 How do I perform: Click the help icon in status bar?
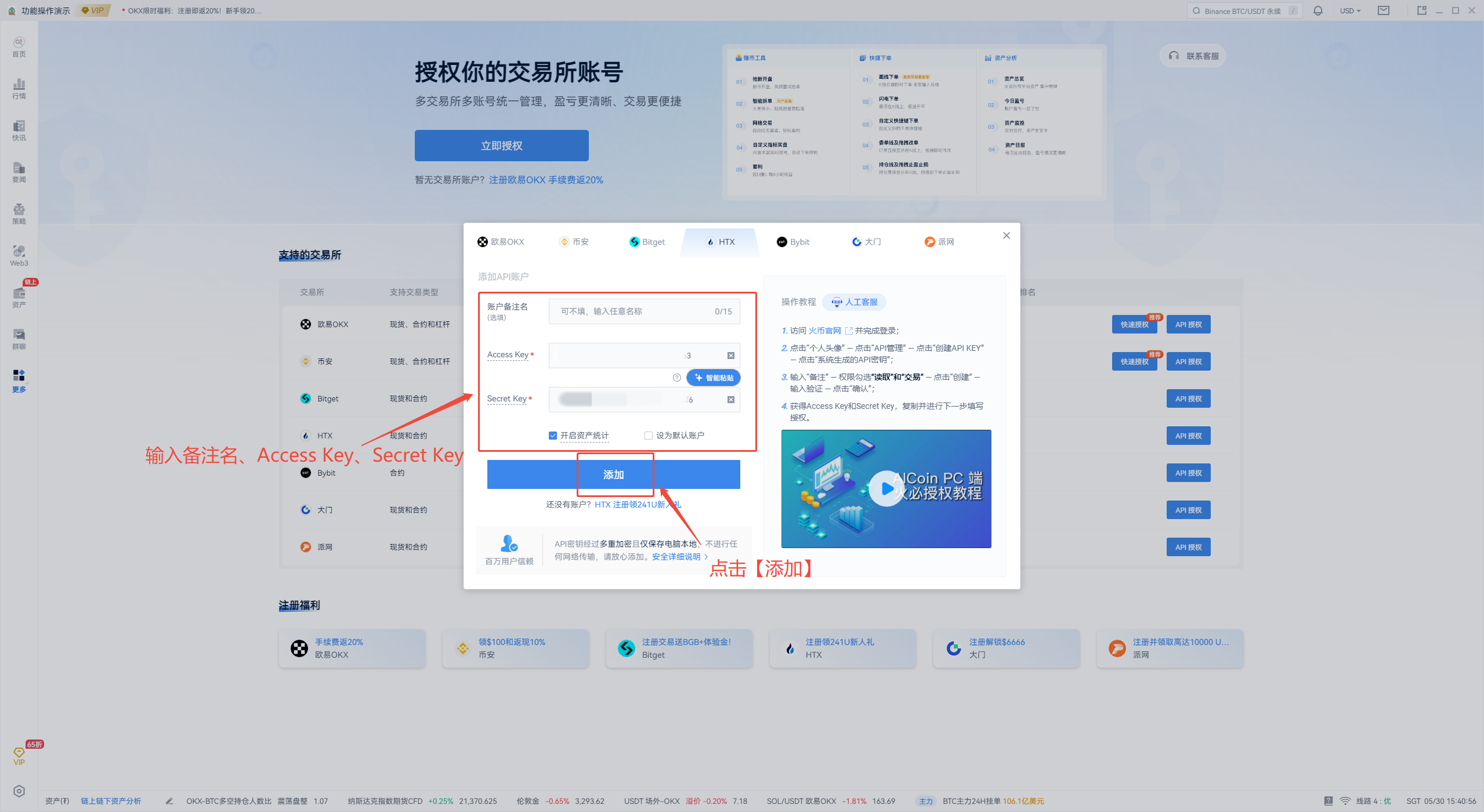pyautogui.click(x=1329, y=801)
